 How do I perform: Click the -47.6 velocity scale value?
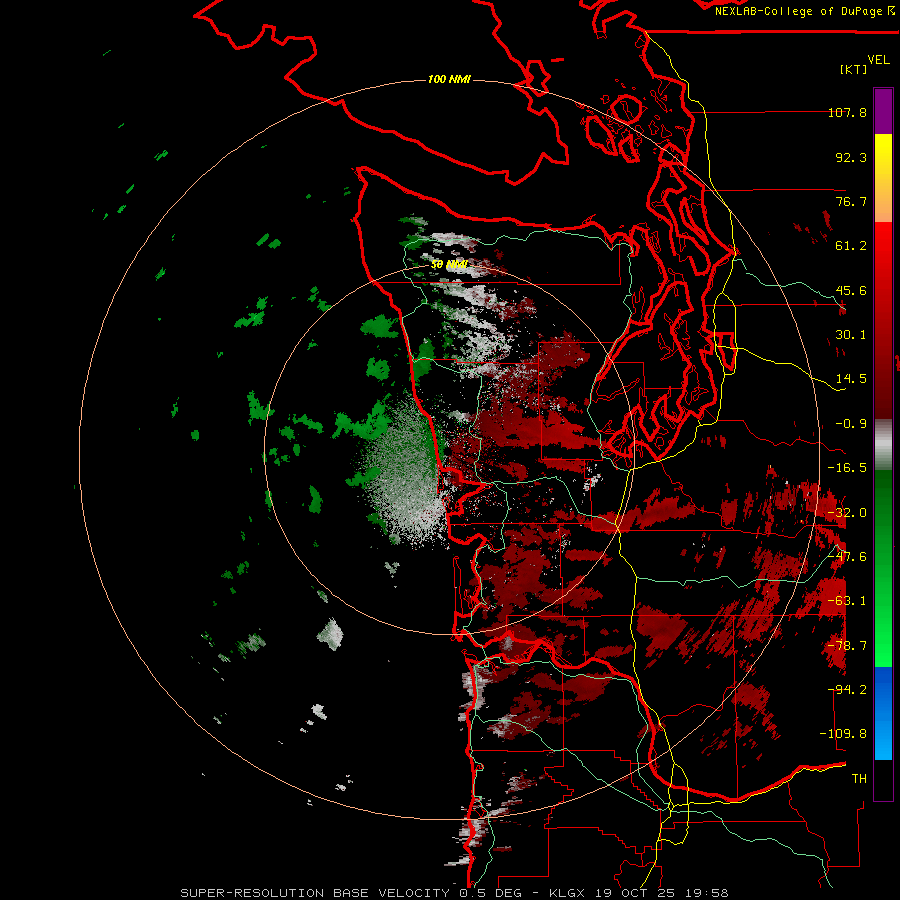coord(847,557)
